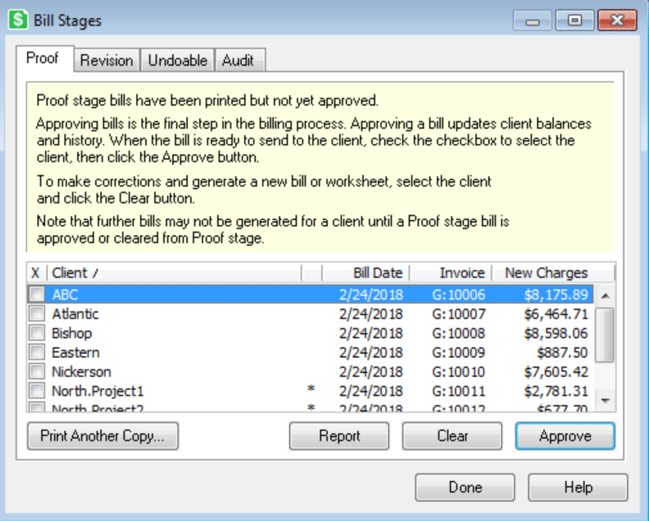Screen dimensions: 649x521
Task: Click the New Charges column header
Action: point(546,273)
